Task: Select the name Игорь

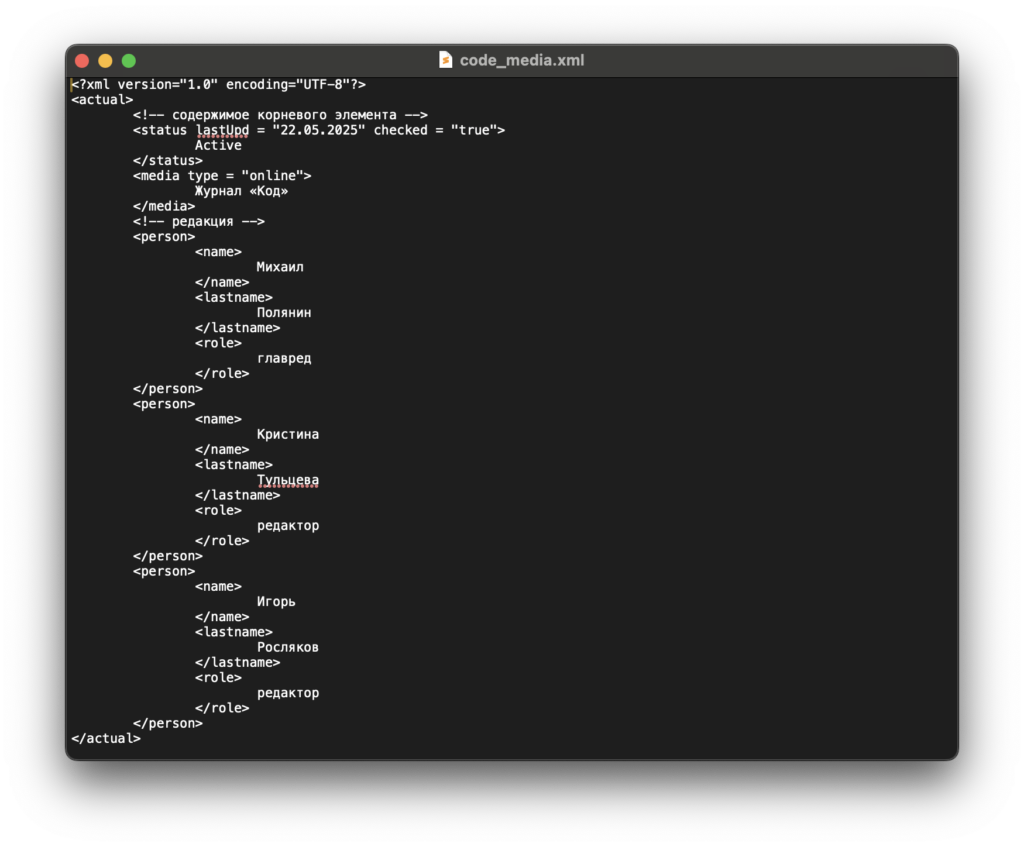Action: 279,601
